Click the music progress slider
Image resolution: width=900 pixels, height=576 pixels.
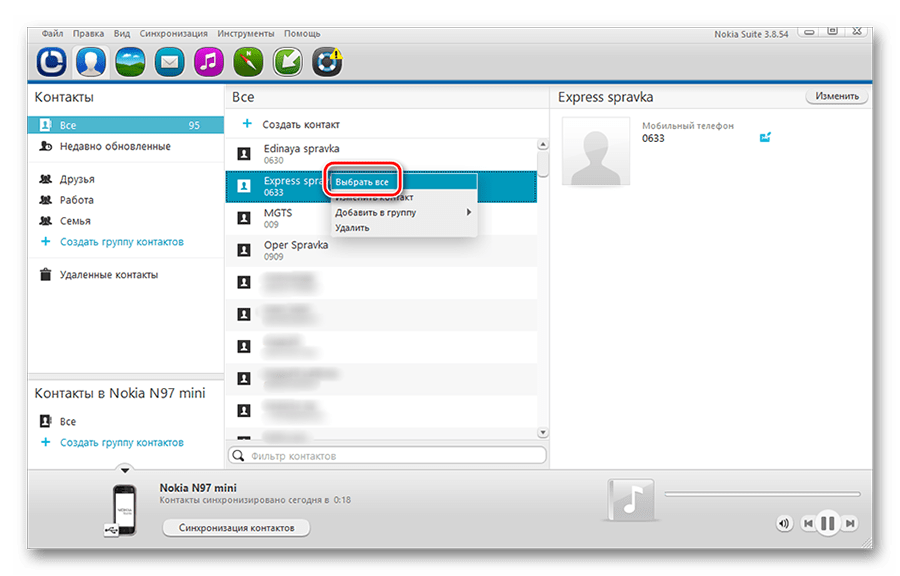762,493
